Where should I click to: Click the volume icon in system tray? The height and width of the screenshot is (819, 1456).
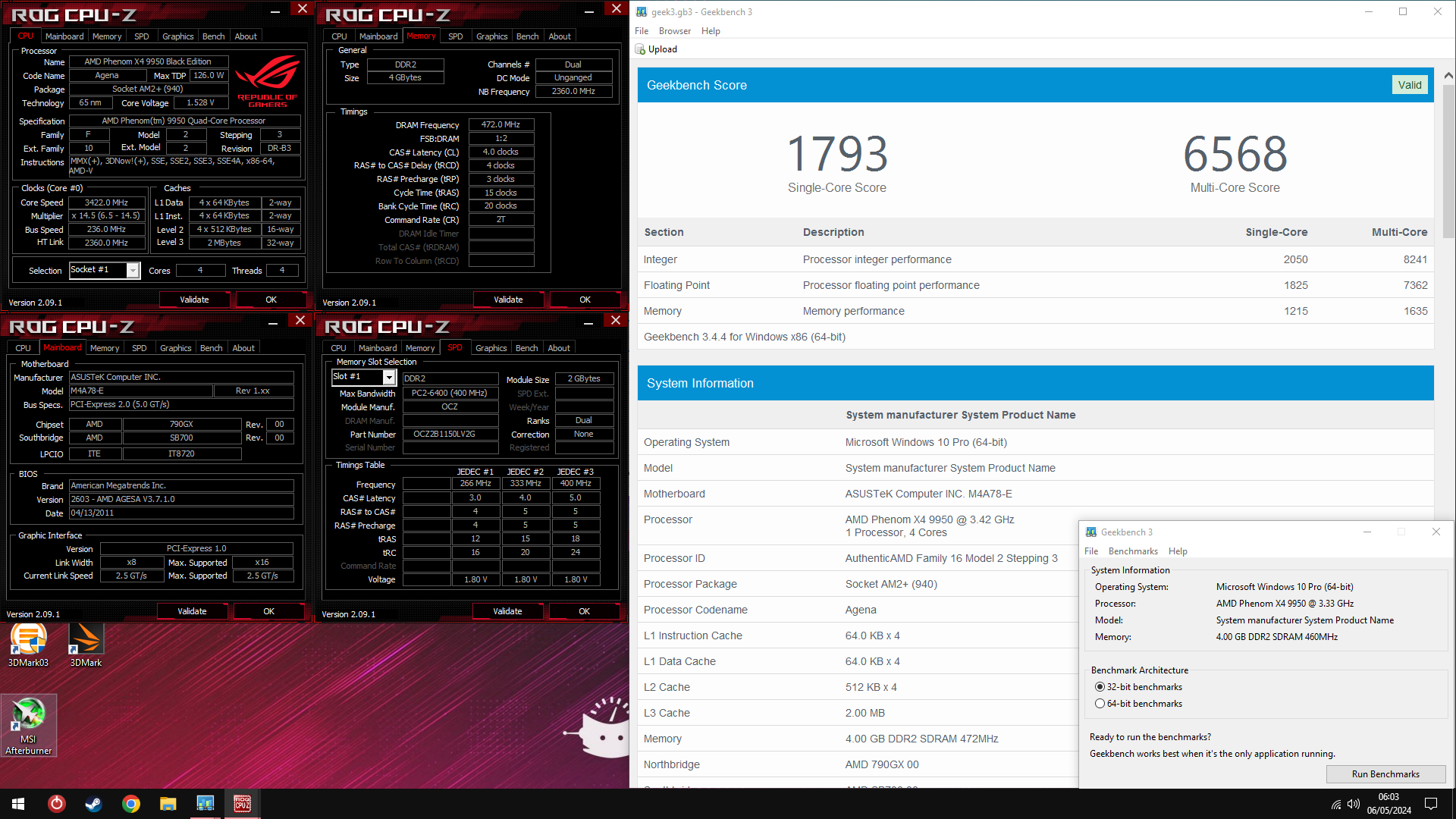[1354, 805]
